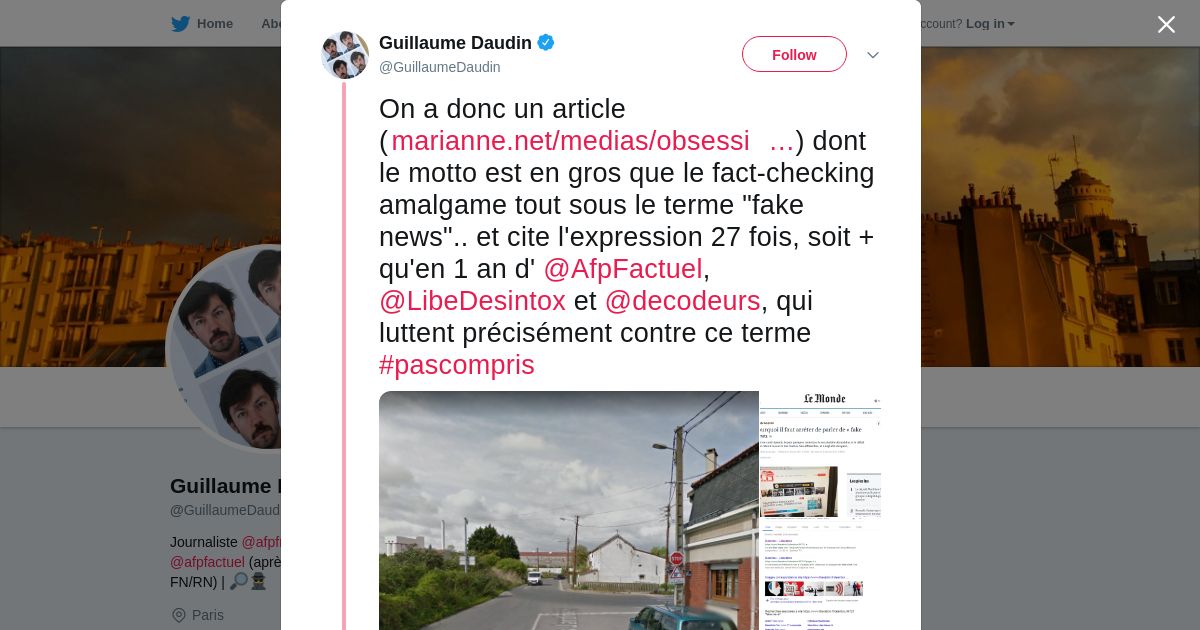Visit the @LibeDesintox profile mention
This screenshot has height=630, width=1200.
[472, 301]
